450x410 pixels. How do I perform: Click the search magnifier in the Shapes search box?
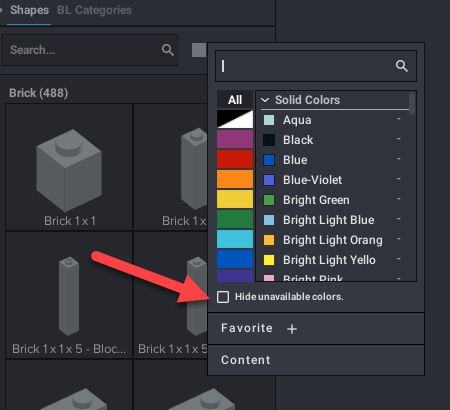[168, 50]
